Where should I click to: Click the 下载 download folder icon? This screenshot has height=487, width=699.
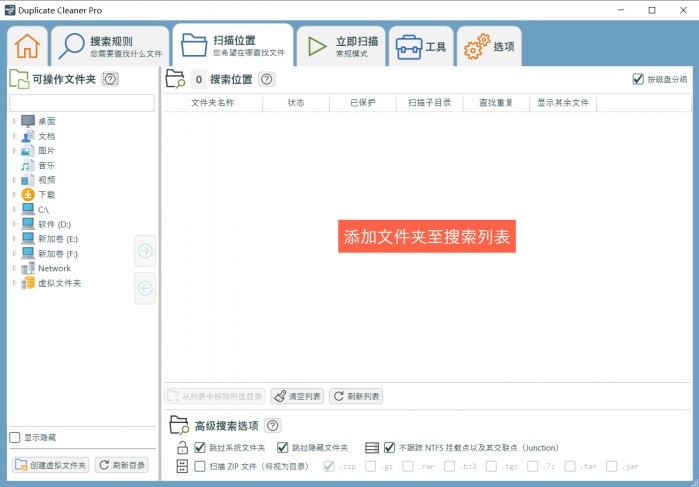tap(28, 195)
